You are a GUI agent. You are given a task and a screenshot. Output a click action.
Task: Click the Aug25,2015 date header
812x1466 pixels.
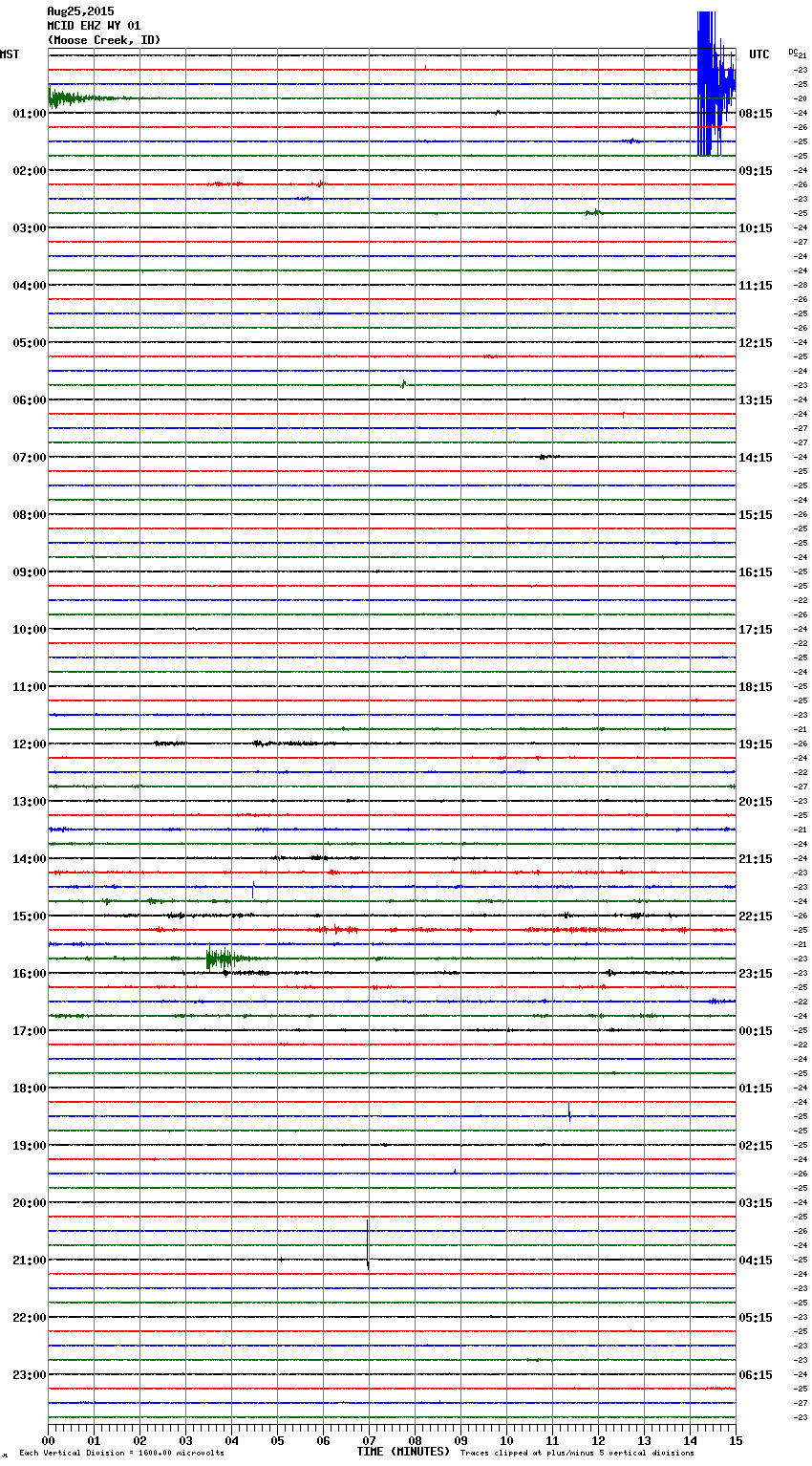(x=80, y=11)
